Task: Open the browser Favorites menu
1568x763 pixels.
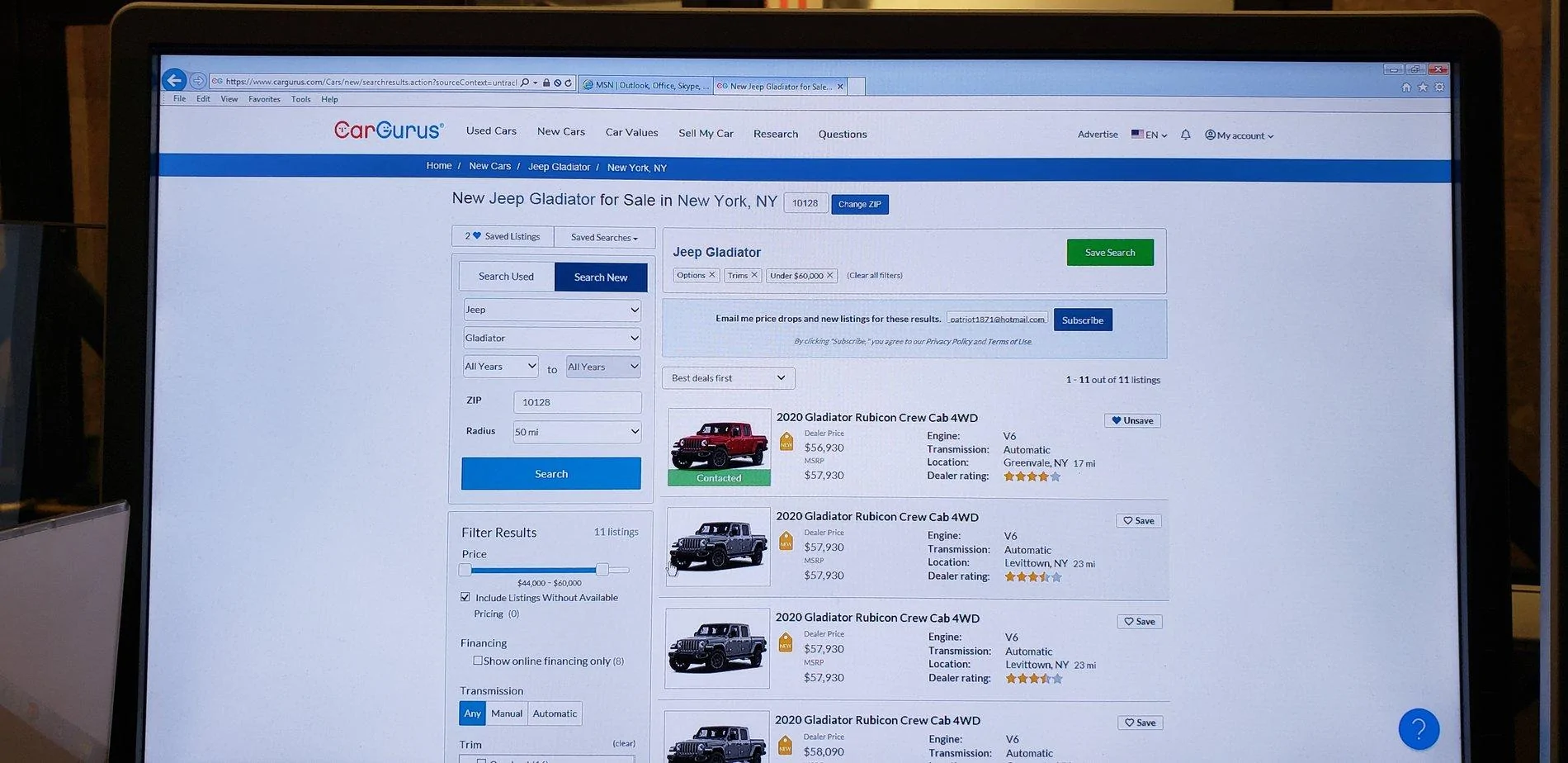Action: point(264,99)
